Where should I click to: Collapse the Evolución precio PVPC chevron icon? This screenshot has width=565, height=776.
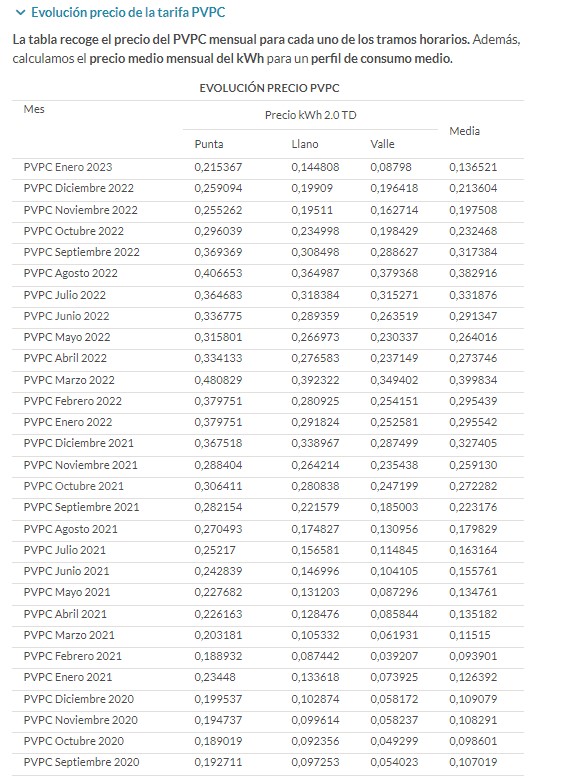coord(20,13)
